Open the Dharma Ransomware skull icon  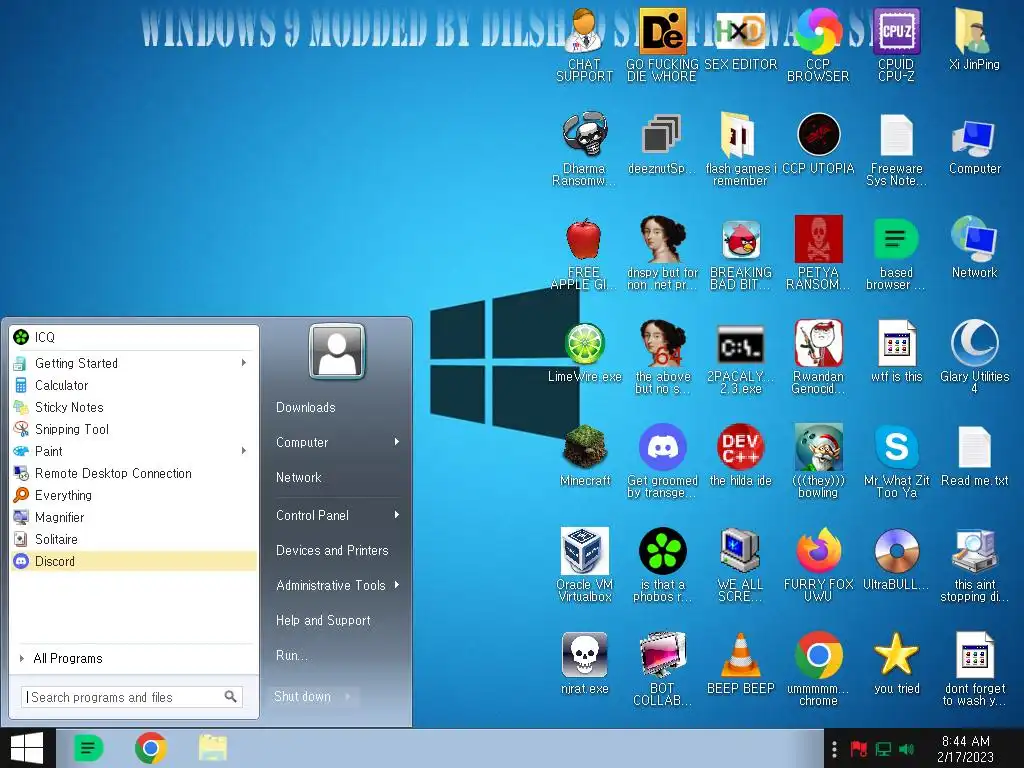click(x=584, y=148)
